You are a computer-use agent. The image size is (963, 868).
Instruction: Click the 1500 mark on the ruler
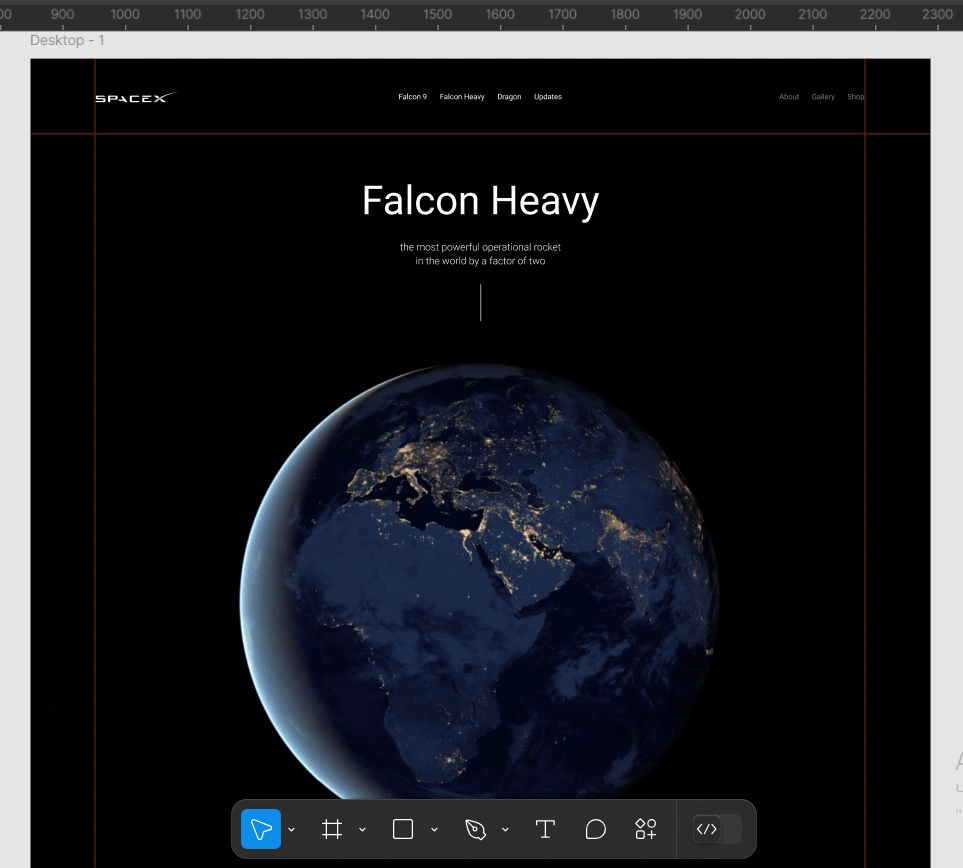tap(437, 14)
